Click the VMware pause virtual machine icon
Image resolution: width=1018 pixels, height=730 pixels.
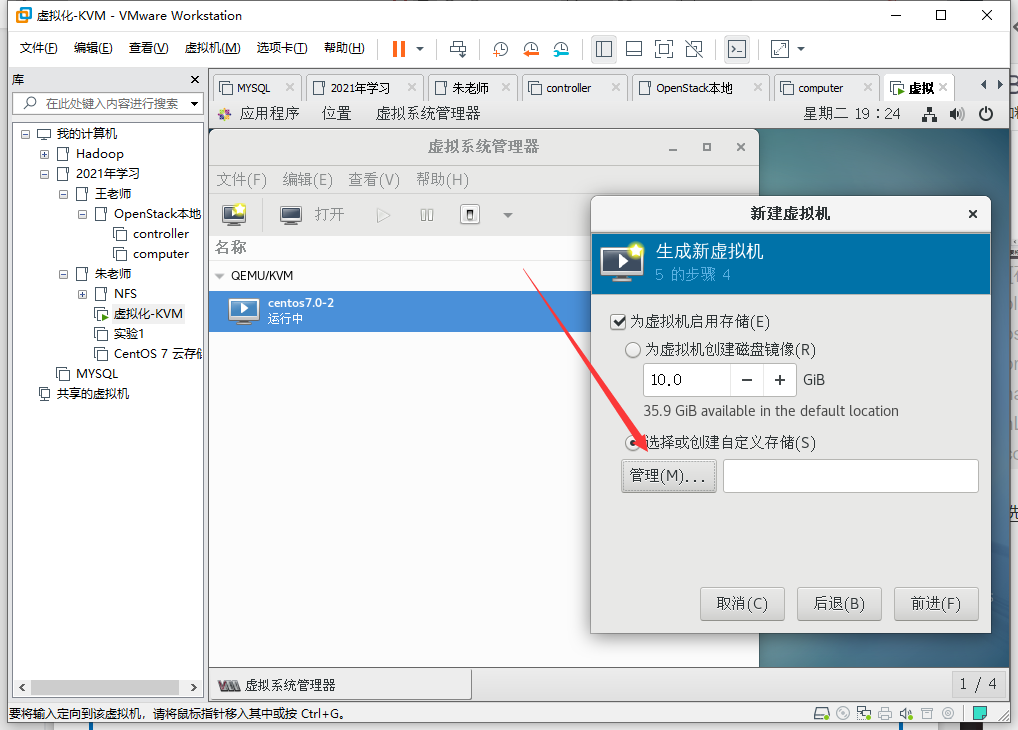[x=399, y=49]
